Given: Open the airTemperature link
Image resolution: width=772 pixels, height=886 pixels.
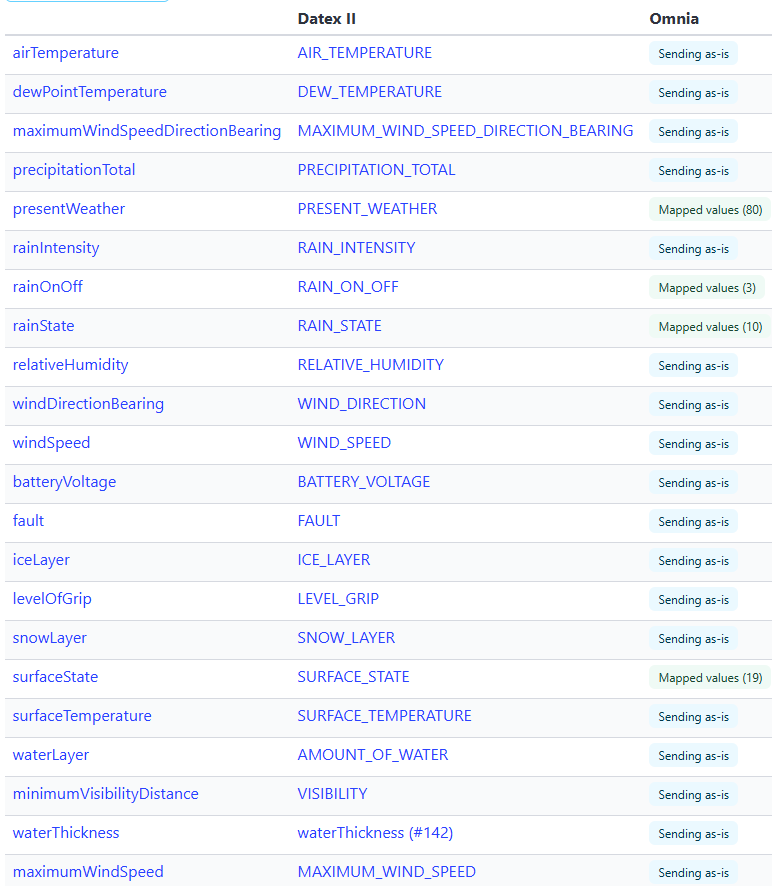Looking at the screenshot, I should coord(66,53).
